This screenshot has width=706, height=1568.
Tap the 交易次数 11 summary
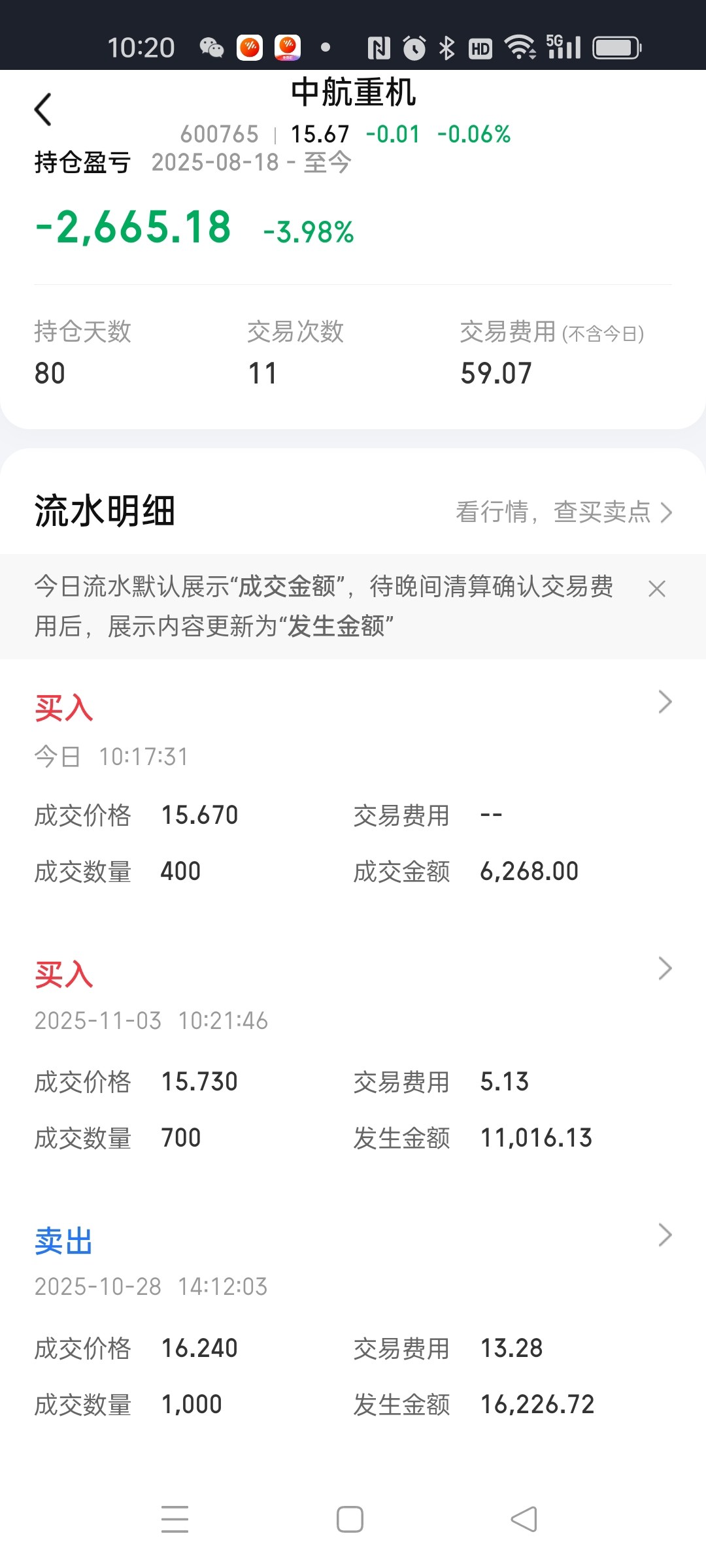click(295, 353)
